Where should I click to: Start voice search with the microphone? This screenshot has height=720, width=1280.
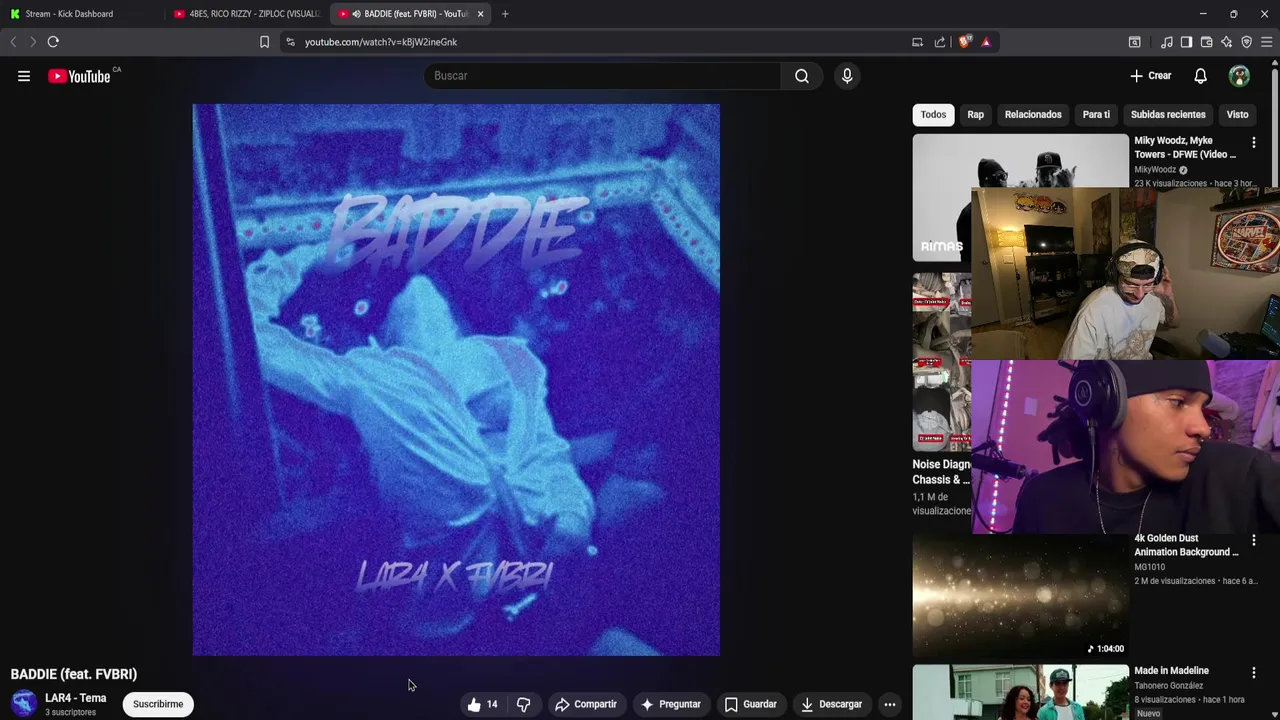click(847, 76)
